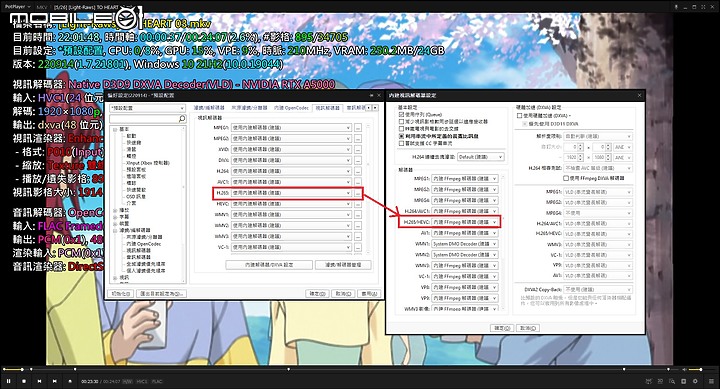The width and height of the screenshot is (720, 389).
Task: Adjust the volume slider in player bar
Action: (695, 369)
